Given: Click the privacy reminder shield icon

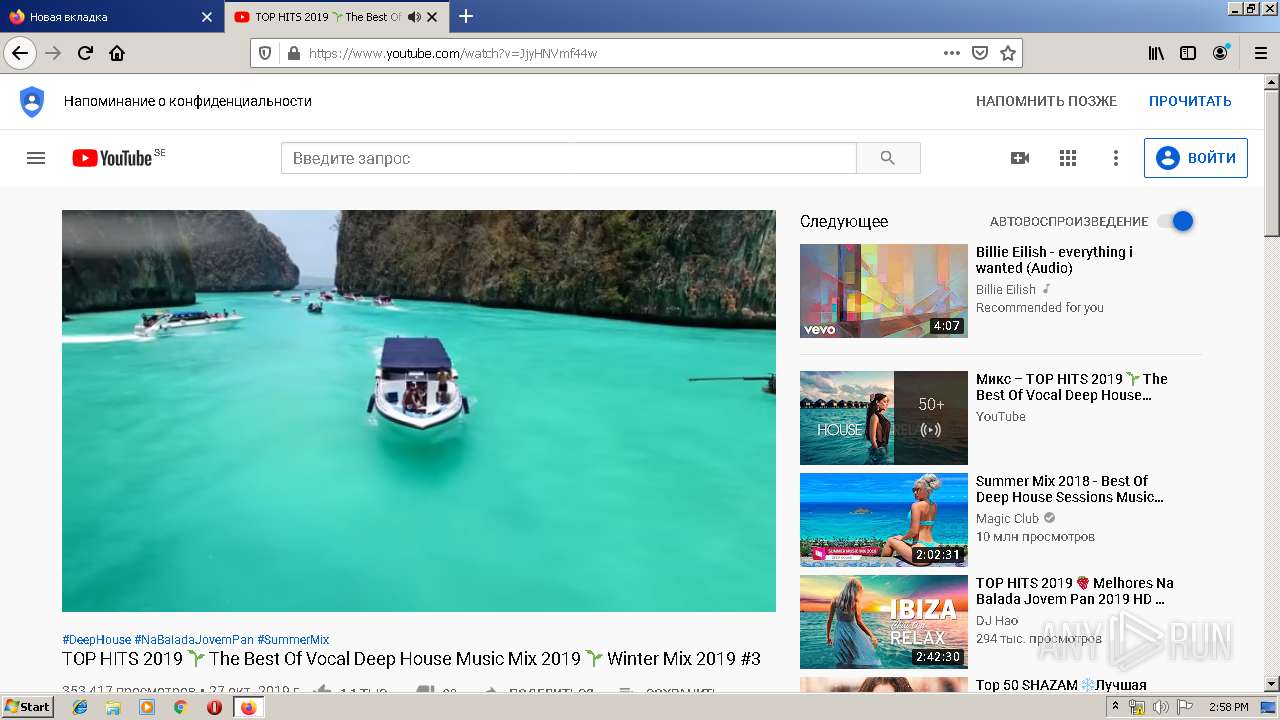Looking at the screenshot, I should point(32,101).
